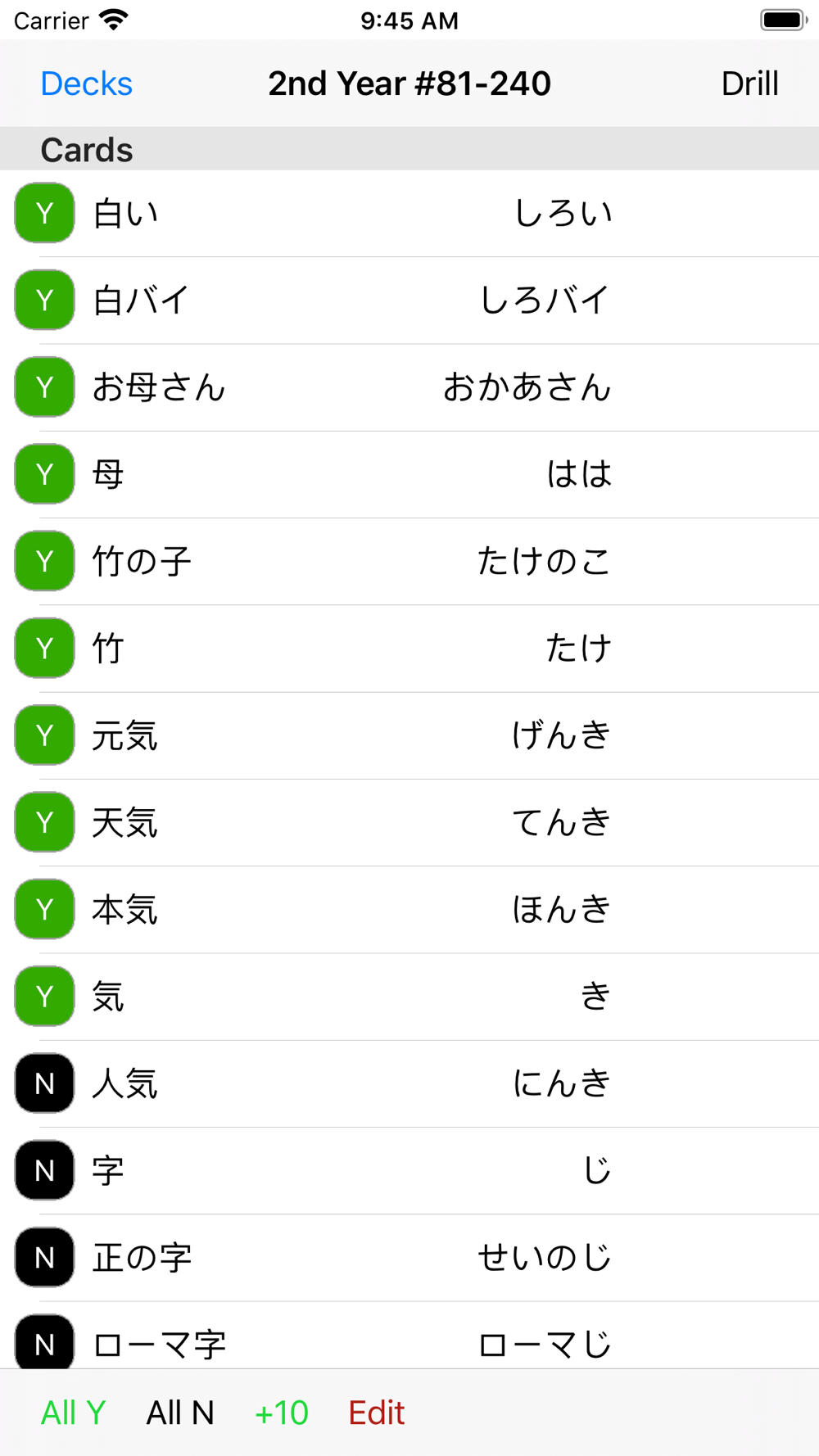This screenshot has height=1456, width=819.
Task: Open the card reading たけ
Action: click(x=409, y=649)
